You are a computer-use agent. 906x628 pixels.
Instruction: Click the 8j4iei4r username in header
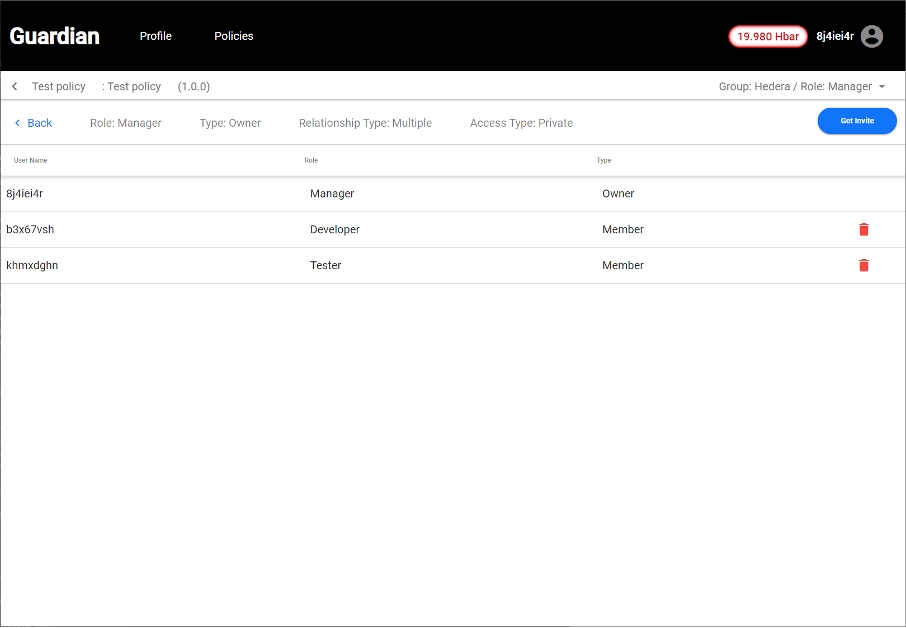click(835, 36)
